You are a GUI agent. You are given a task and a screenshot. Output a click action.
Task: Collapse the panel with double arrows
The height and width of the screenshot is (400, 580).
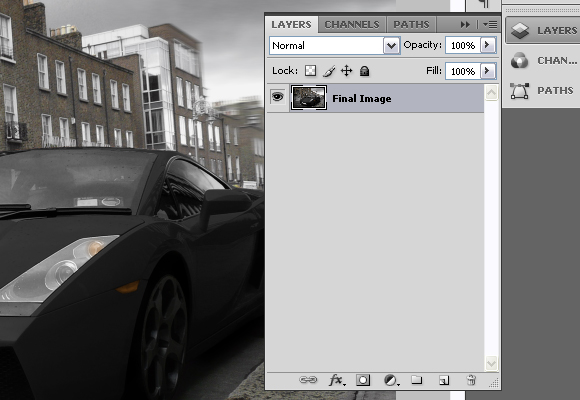465,24
